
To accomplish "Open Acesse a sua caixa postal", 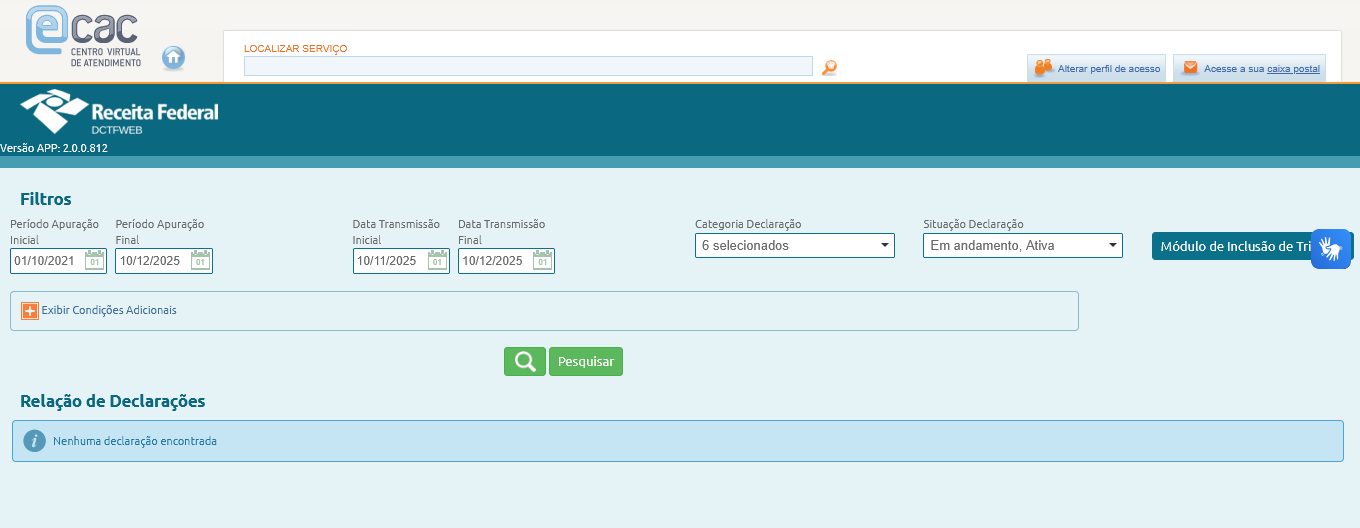I will 1250,68.
